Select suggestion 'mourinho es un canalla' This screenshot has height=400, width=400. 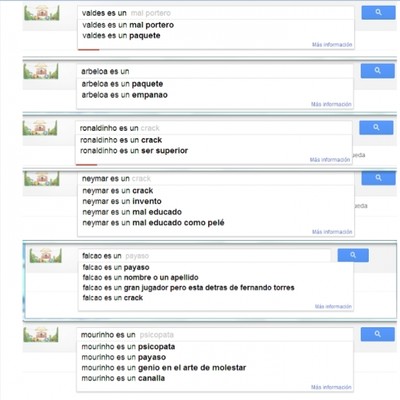123,378
